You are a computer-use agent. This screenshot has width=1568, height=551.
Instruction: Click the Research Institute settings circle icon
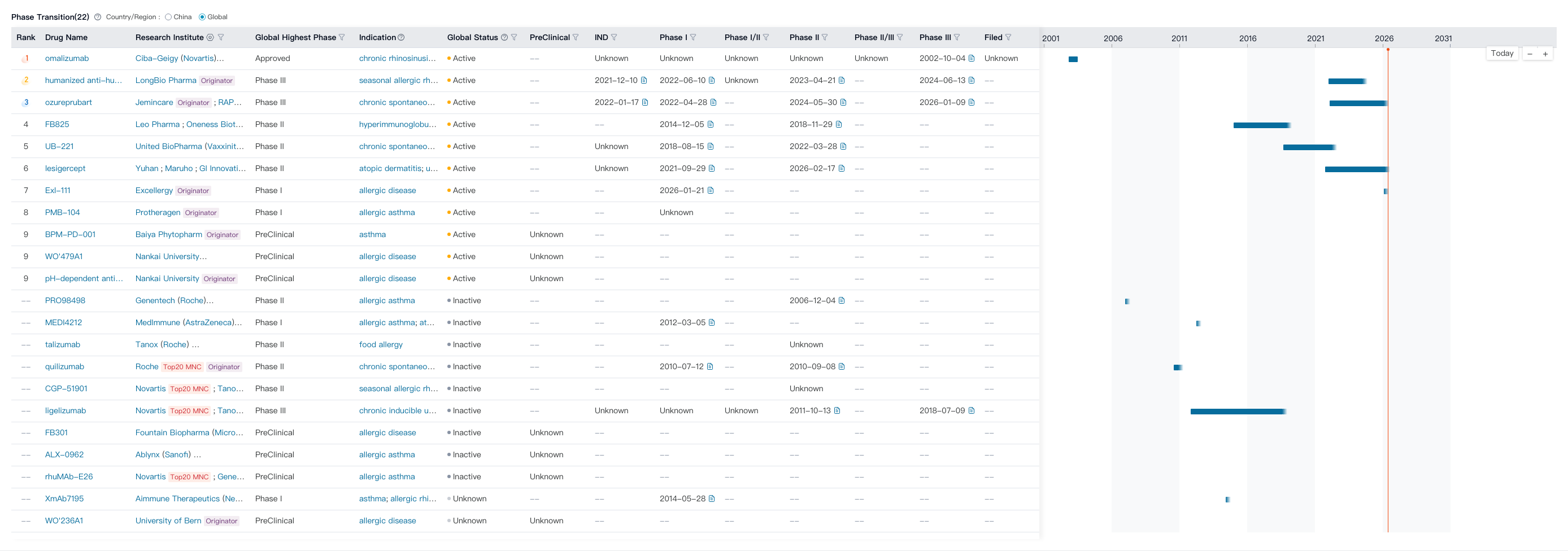click(x=210, y=38)
